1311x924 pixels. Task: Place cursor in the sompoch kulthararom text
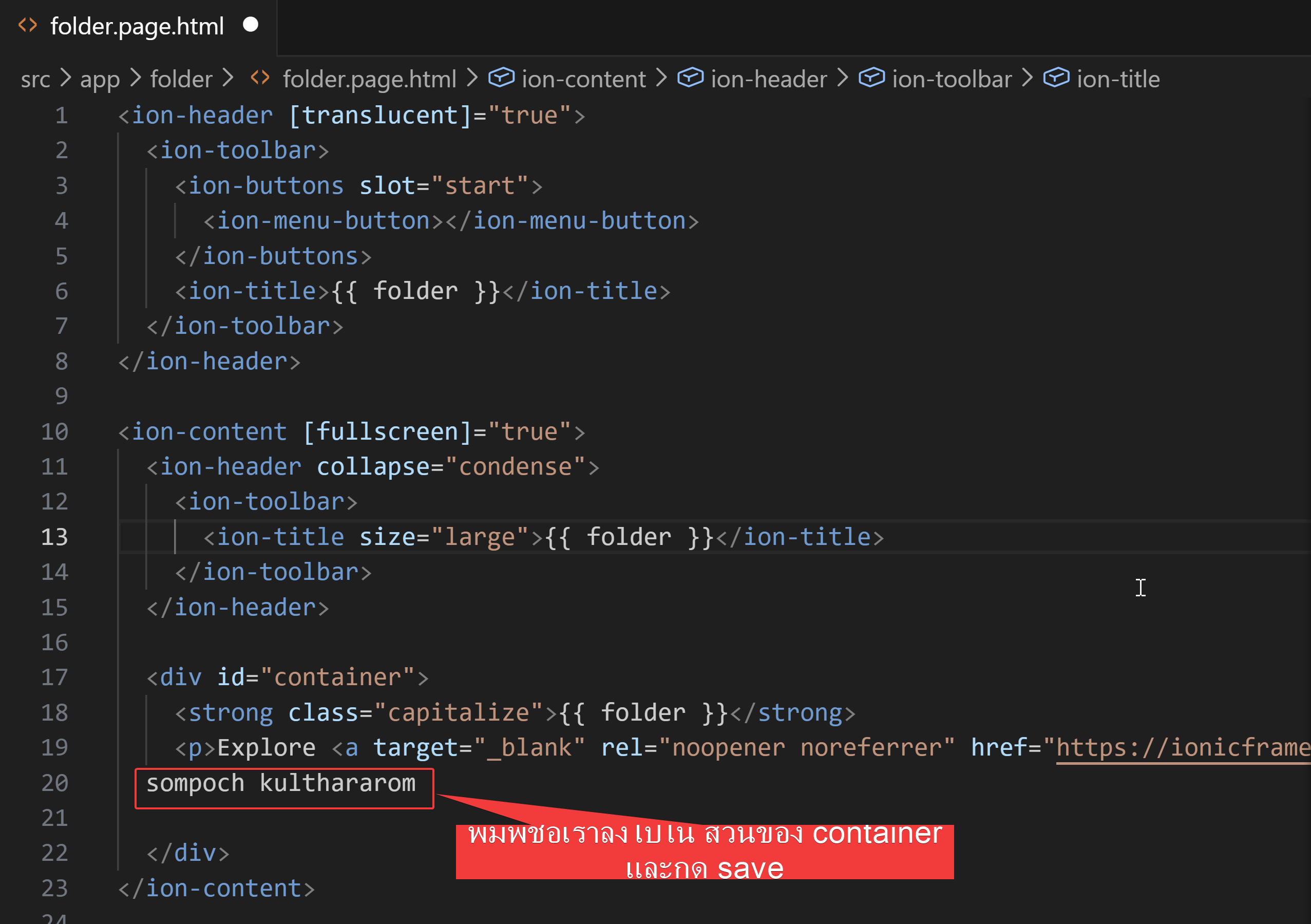(281, 783)
